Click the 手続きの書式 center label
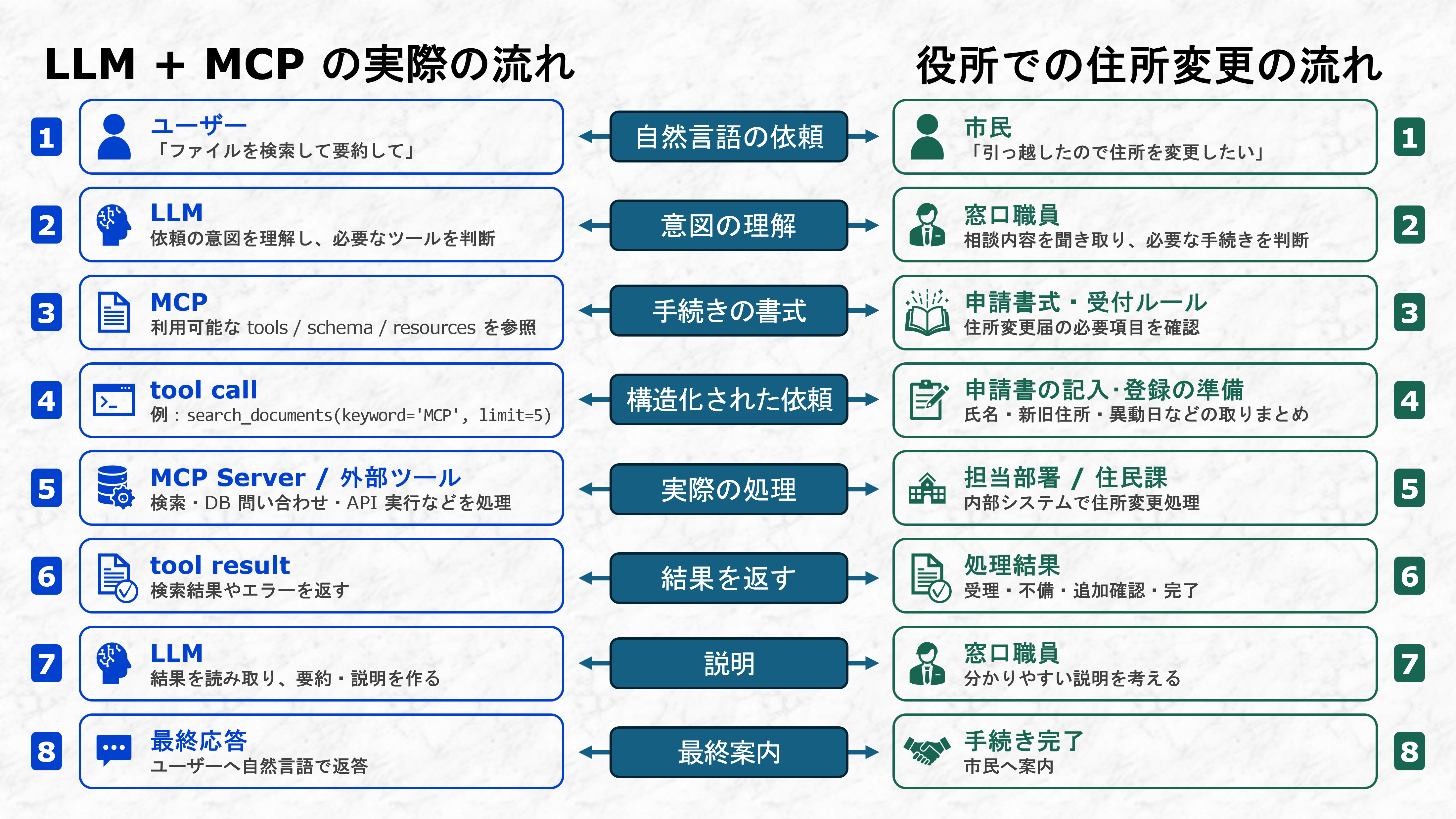The image size is (1456, 819). pos(729,311)
